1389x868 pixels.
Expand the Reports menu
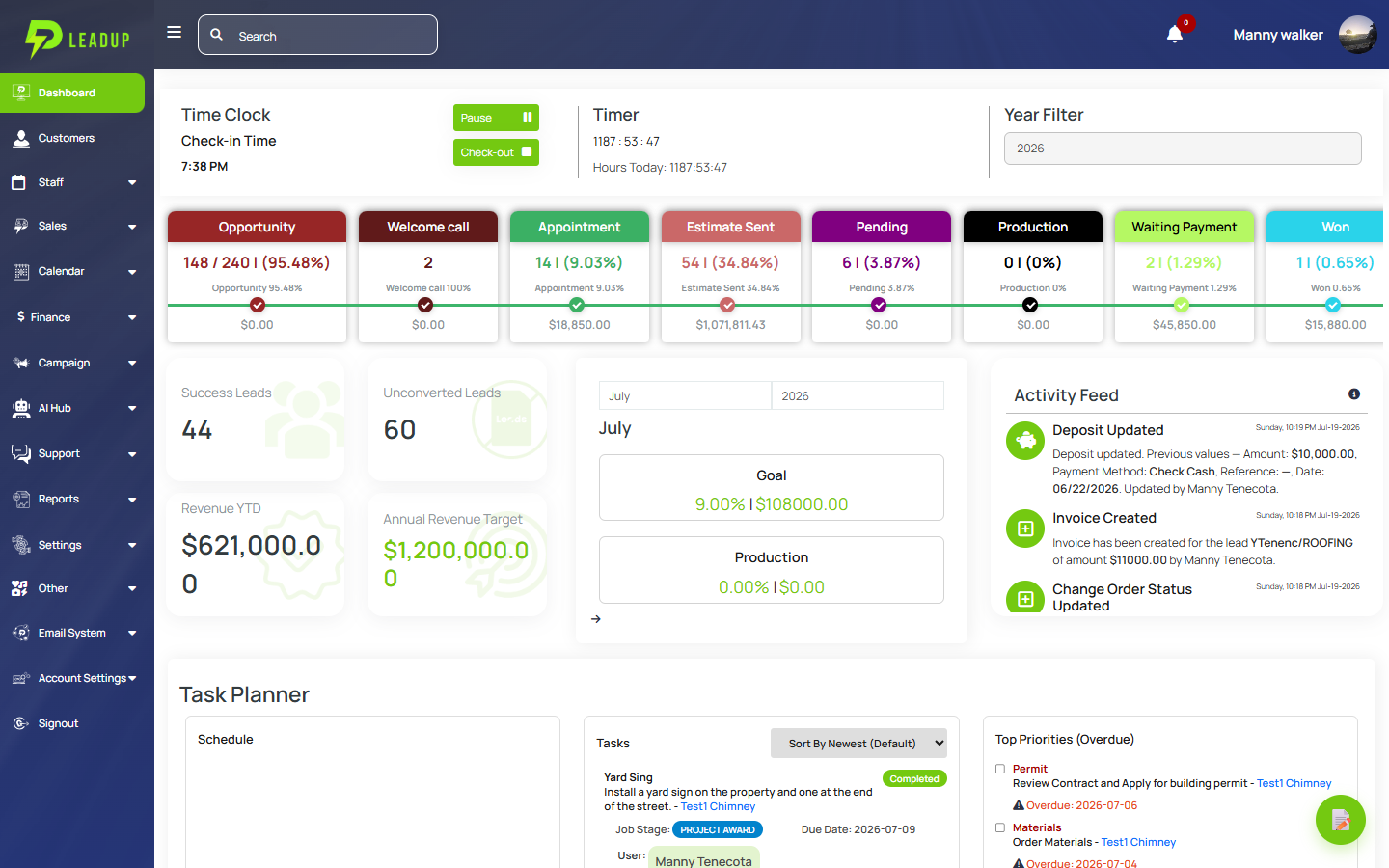click(73, 499)
